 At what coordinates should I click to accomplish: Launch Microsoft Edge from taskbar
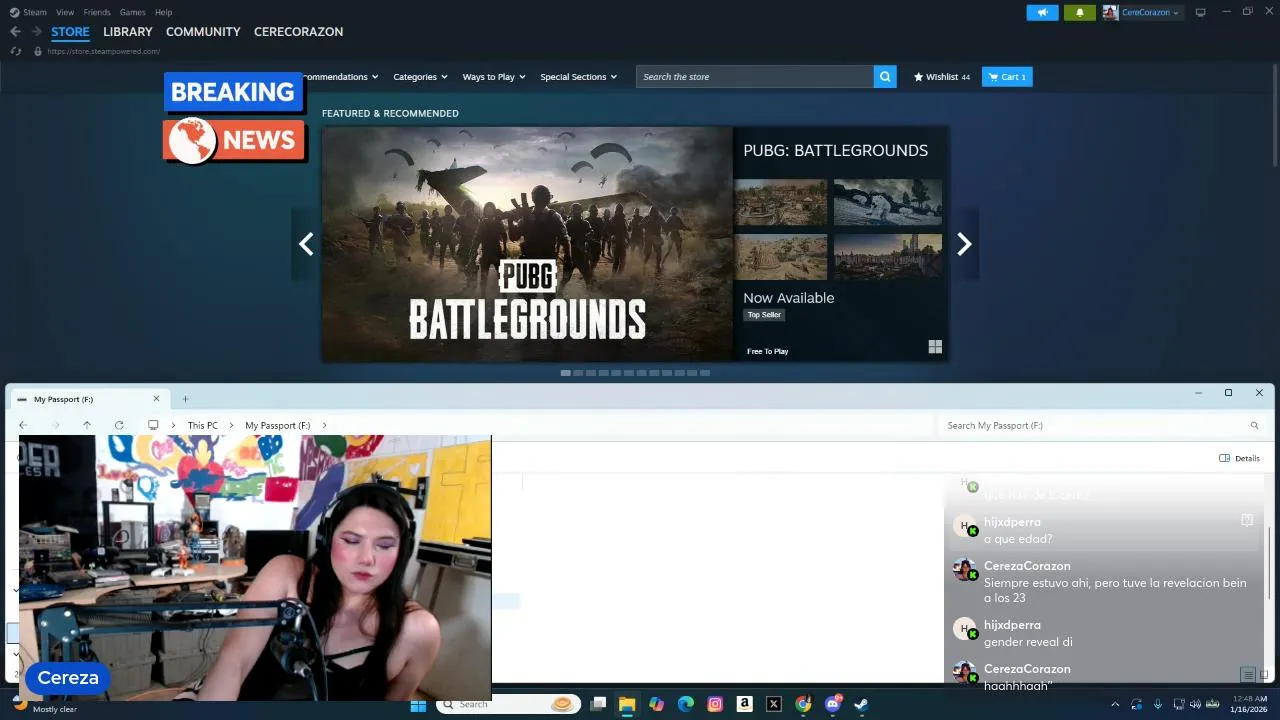(686, 704)
